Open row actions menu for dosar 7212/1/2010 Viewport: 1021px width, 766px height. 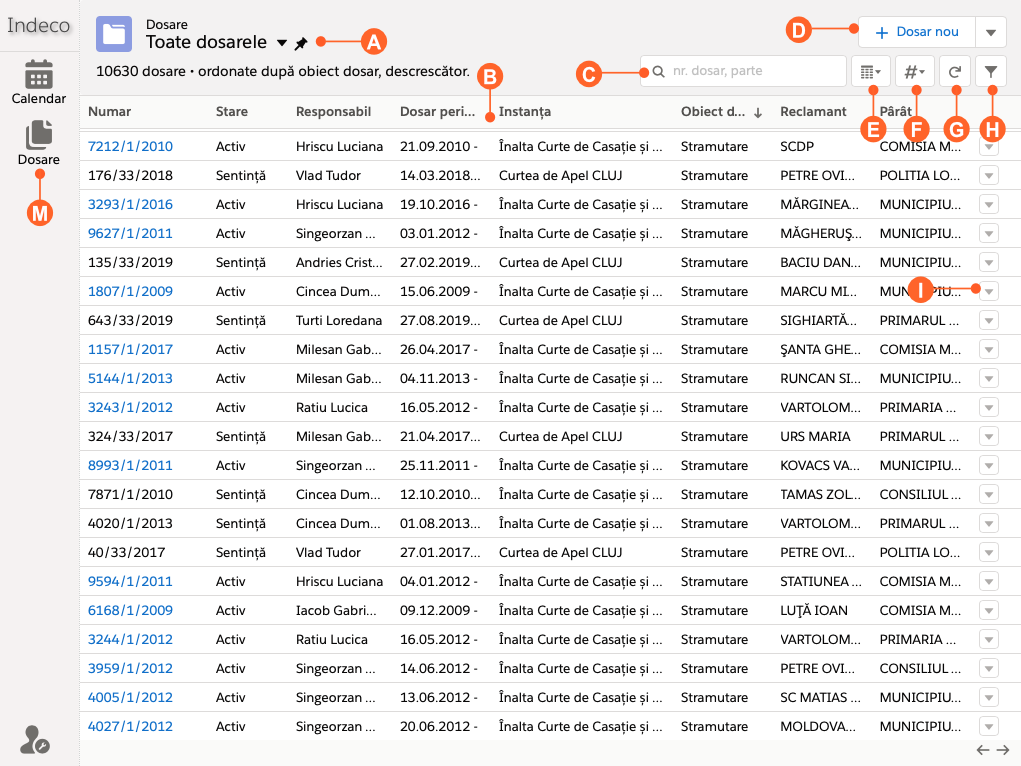coord(989,147)
